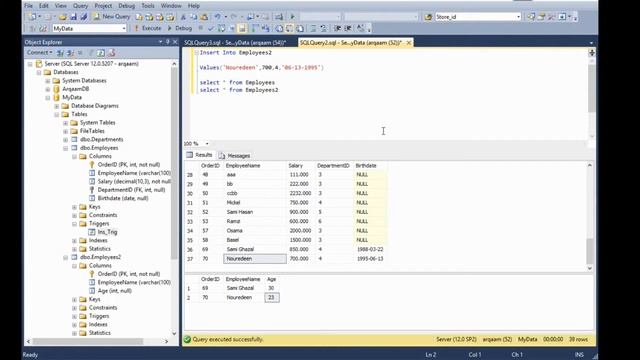Collapse the MyData database node
The image size is (640, 360).
tap(48, 98)
